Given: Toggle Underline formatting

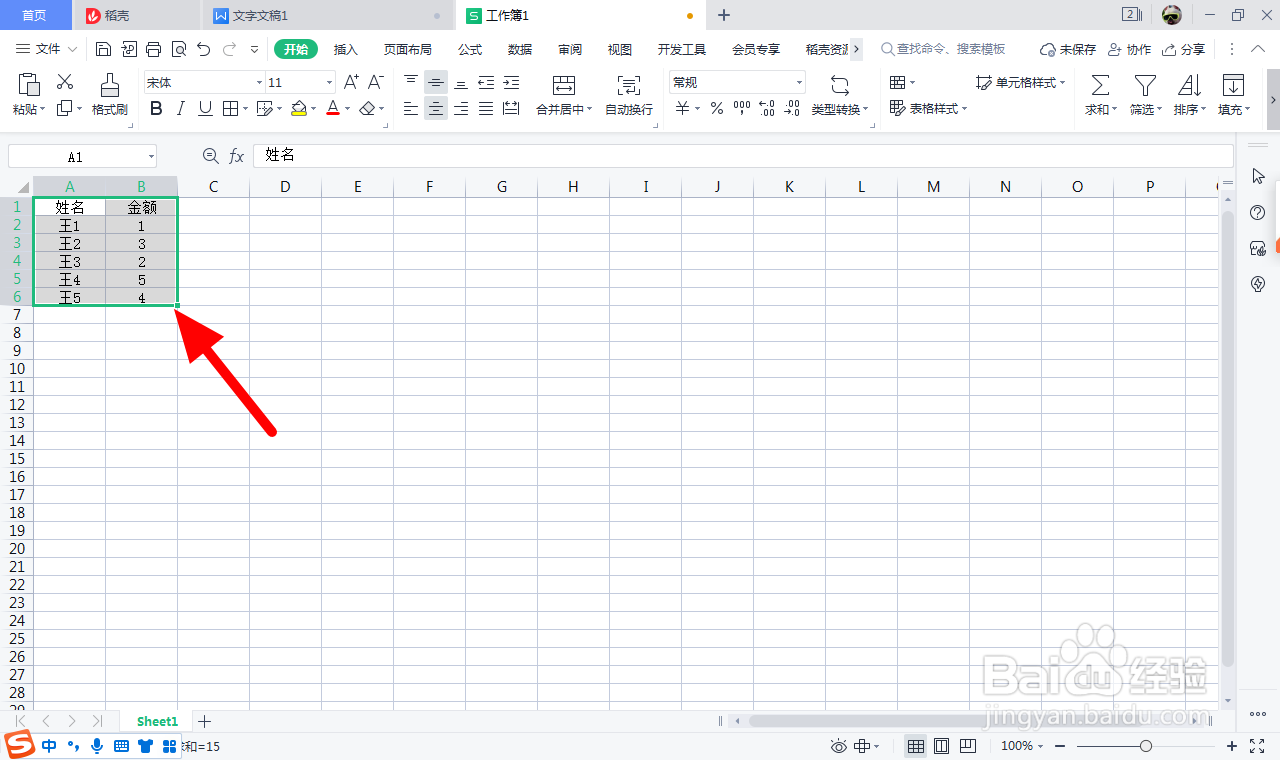Looking at the screenshot, I should (x=205, y=108).
